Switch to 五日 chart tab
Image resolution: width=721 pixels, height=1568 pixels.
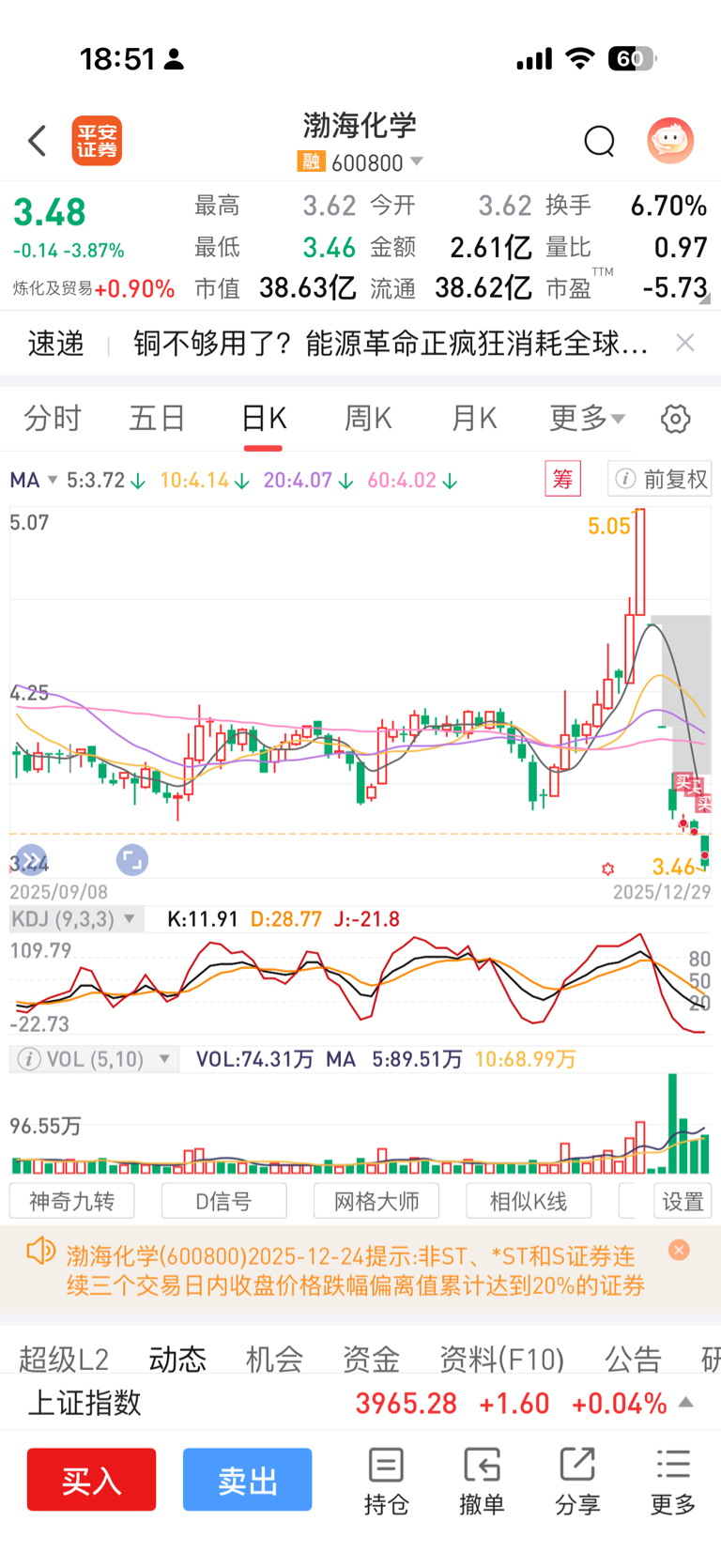pyautogui.click(x=157, y=418)
